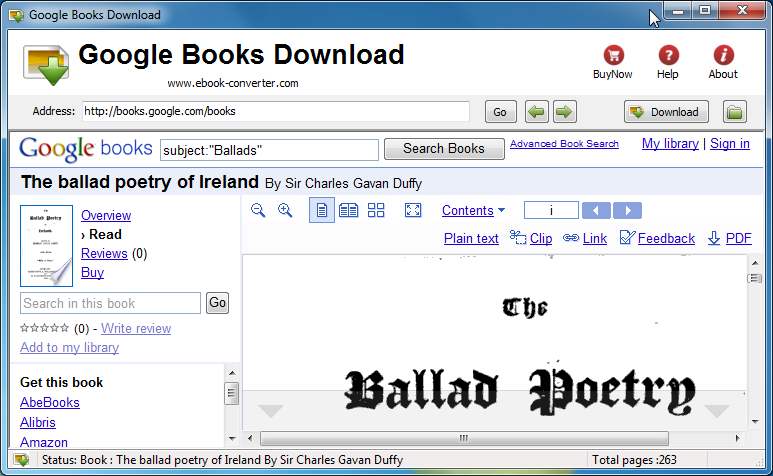This screenshot has height=476, width=773.
Task: Click the horizontal scrollbar left arrow
Action: click(250, 438)
